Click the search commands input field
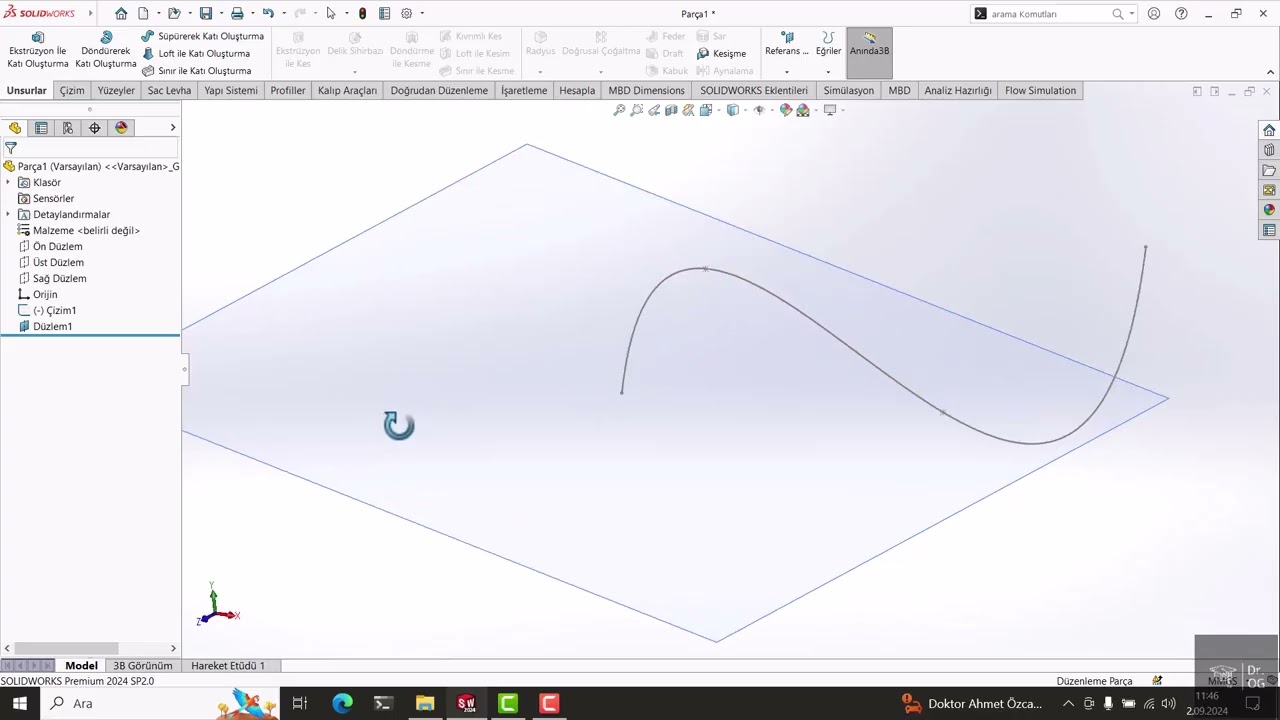1280x720 pixels. (x=1049, y=14)
